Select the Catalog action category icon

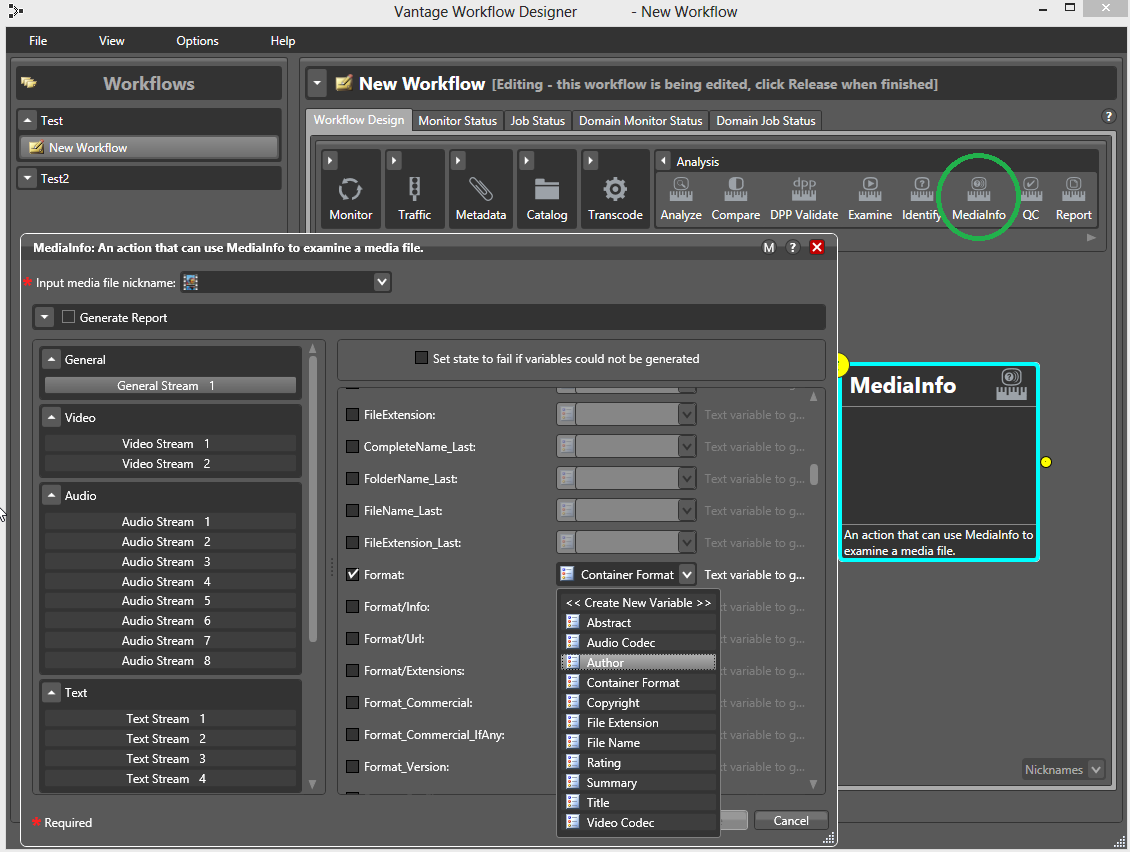point(547,190)
